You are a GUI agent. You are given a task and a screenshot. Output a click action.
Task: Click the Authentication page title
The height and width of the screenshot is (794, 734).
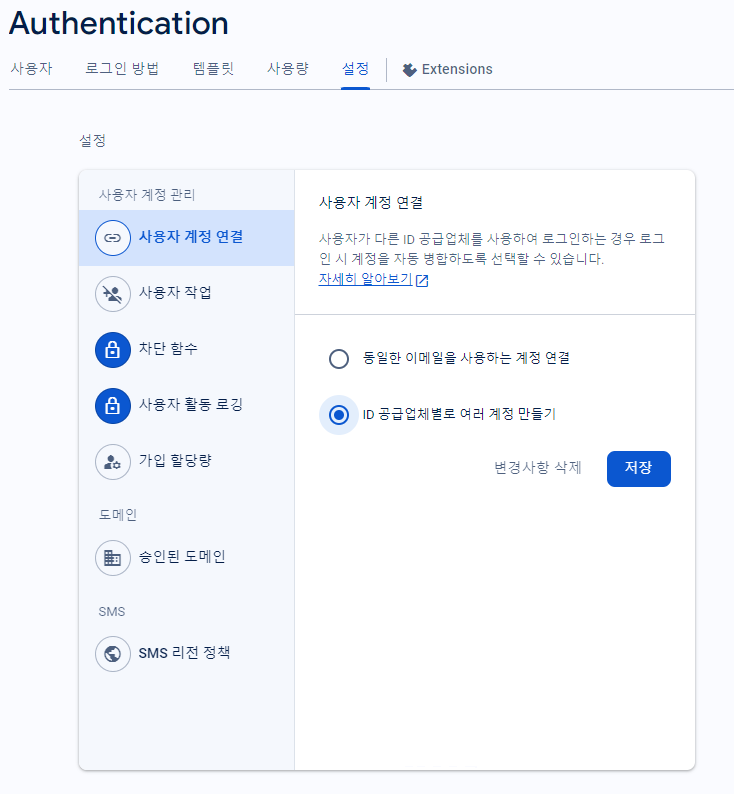(119, 23)
